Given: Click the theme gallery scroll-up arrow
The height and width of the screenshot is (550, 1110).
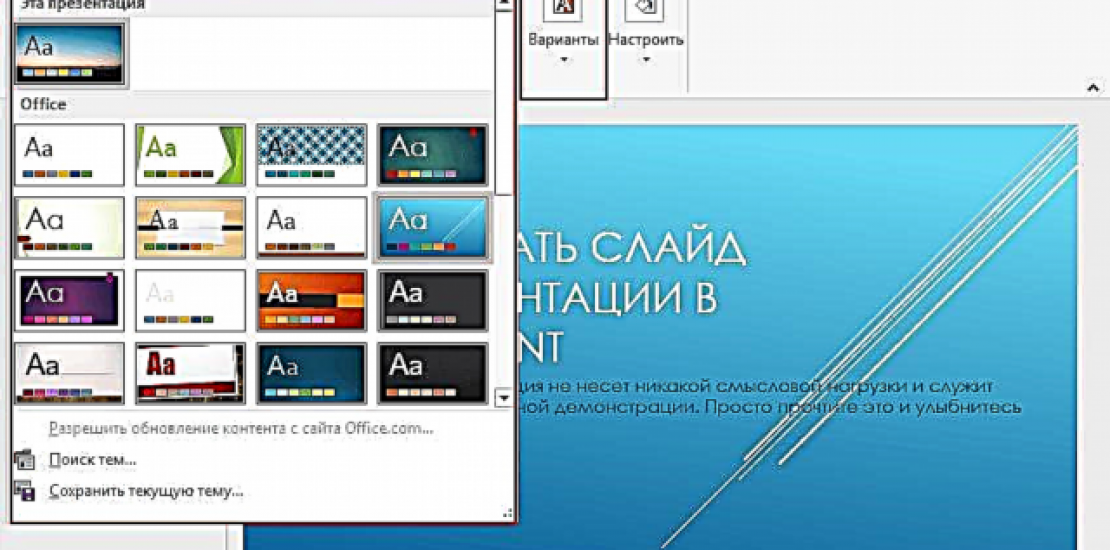Looking at the screenshot, I should click(x=505, y=5).
